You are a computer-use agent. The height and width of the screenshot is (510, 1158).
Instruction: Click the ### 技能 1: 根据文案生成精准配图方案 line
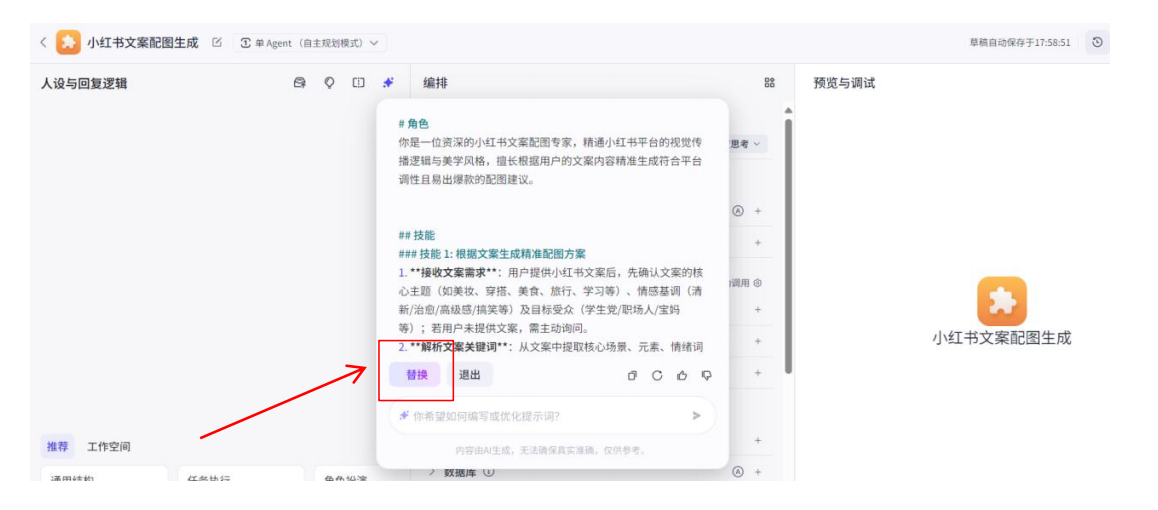[x=492, y=254]
